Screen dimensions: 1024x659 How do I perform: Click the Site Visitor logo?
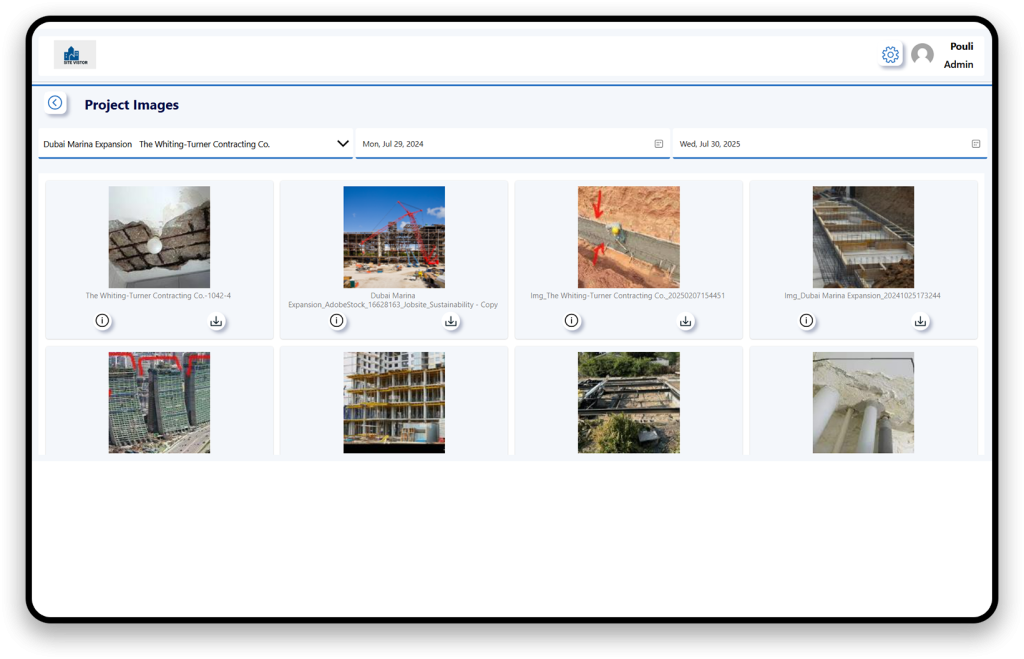(x=75, y=55)
